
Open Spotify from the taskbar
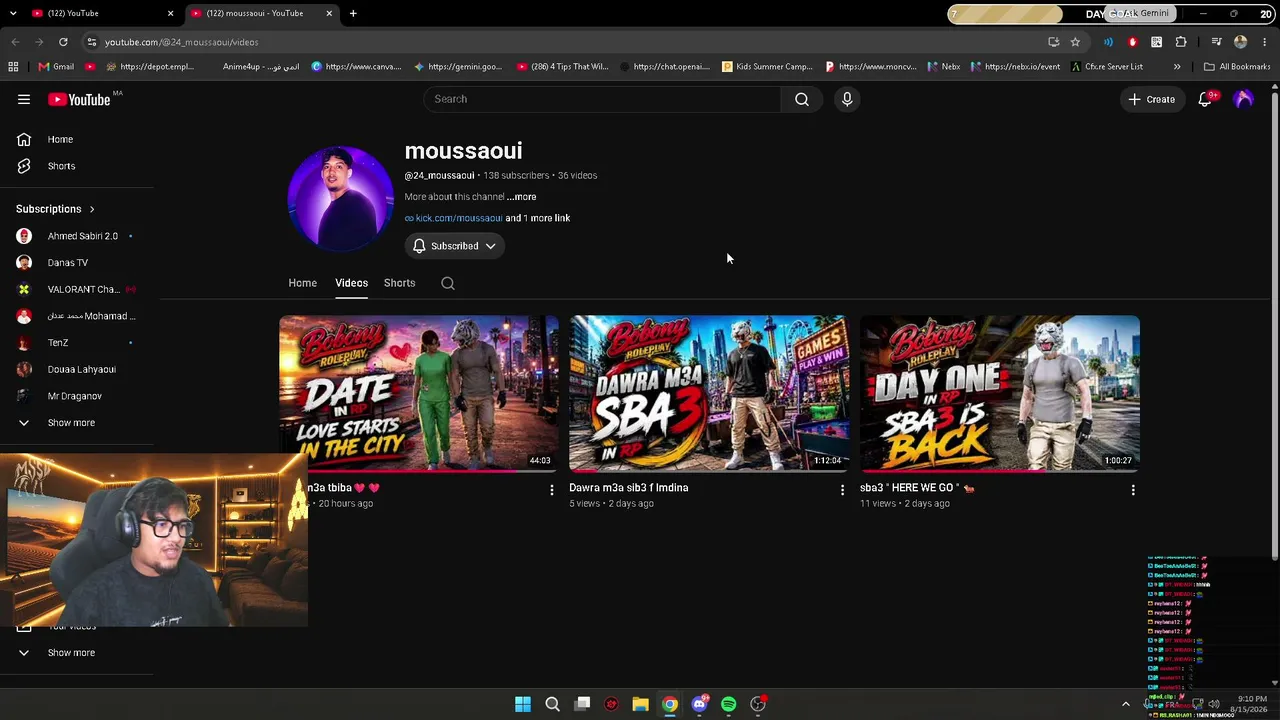[x=728, y=704]
